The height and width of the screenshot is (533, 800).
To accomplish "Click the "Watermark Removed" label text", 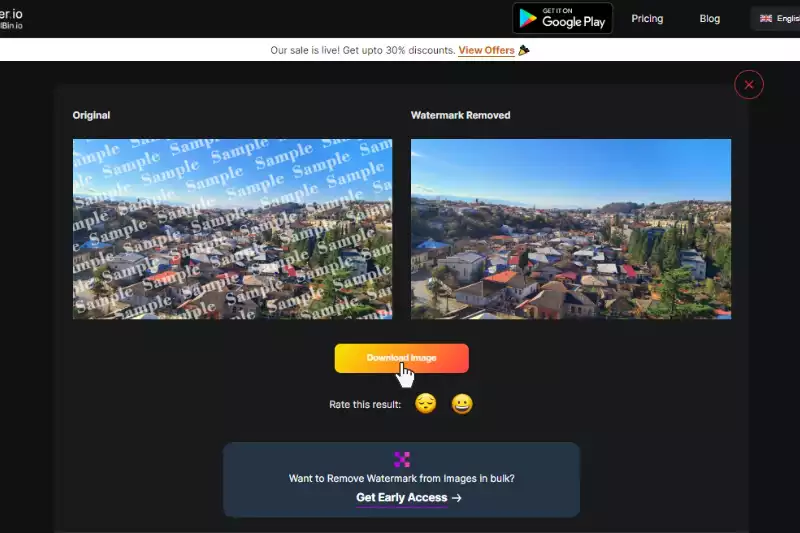I will (x=460, y=115).
